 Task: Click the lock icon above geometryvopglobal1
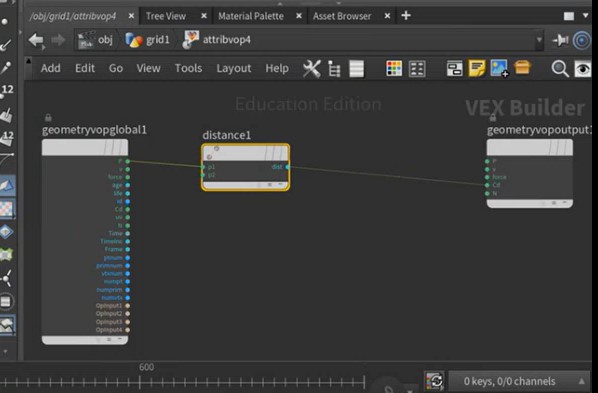click(x=48, y=117)
